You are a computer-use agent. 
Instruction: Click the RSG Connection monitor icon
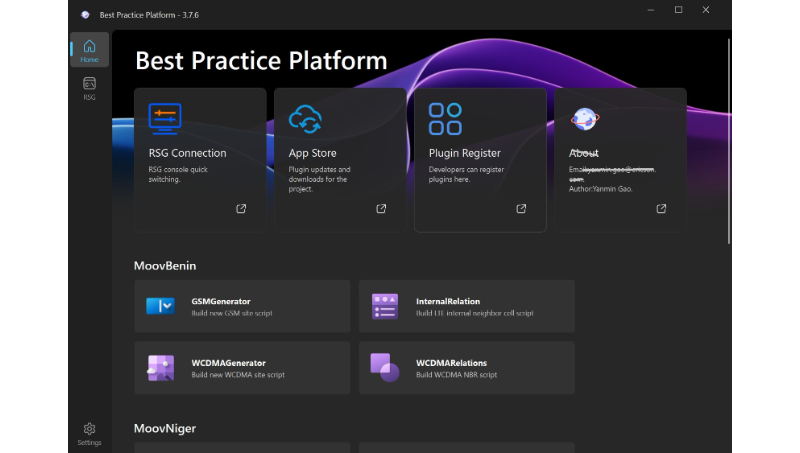(x=165, y=119)
